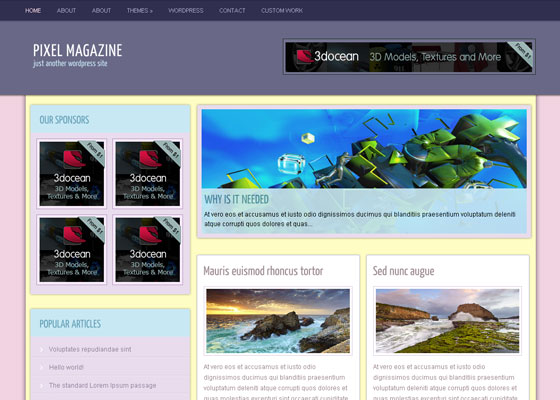560x400 pixels.
Task: Open the CONTACT menu item
Action: point(232,11)
